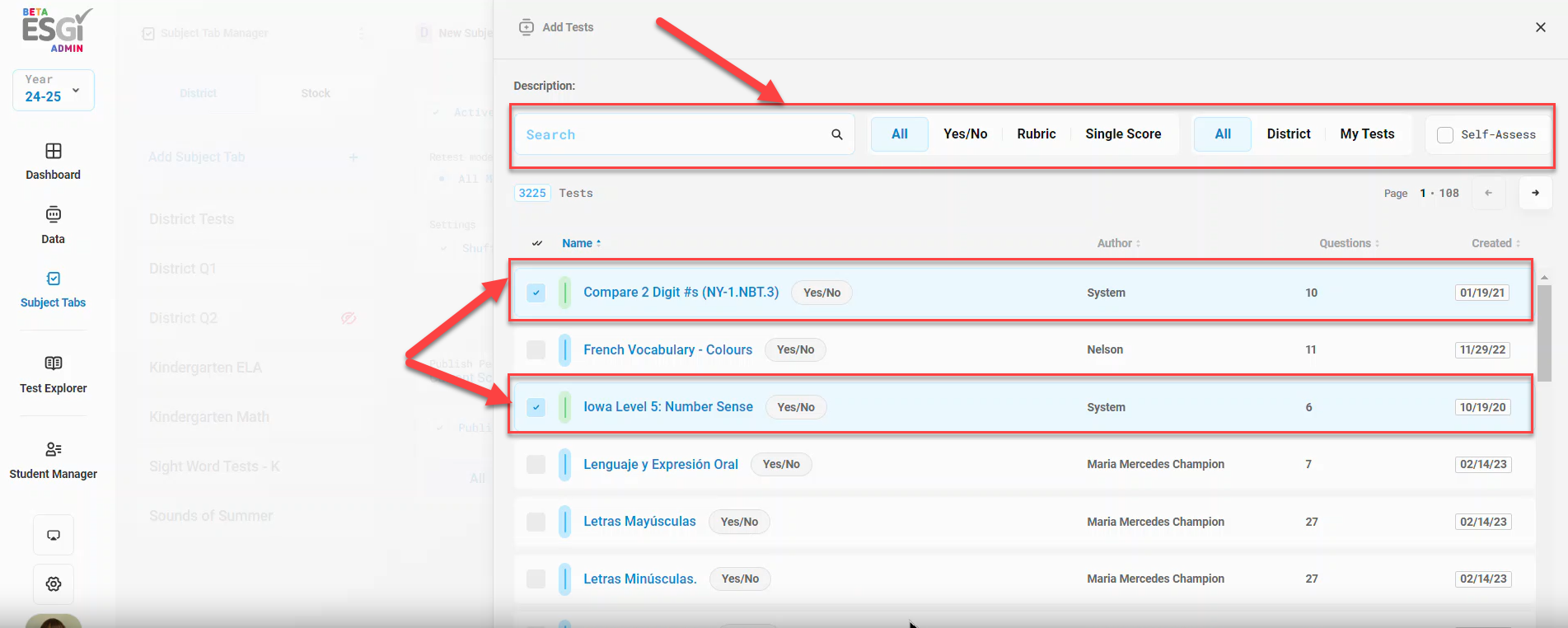Click blue color bar on French Vocabulary row
This screenshot has width=1568, height=628.
pos(564,349)
